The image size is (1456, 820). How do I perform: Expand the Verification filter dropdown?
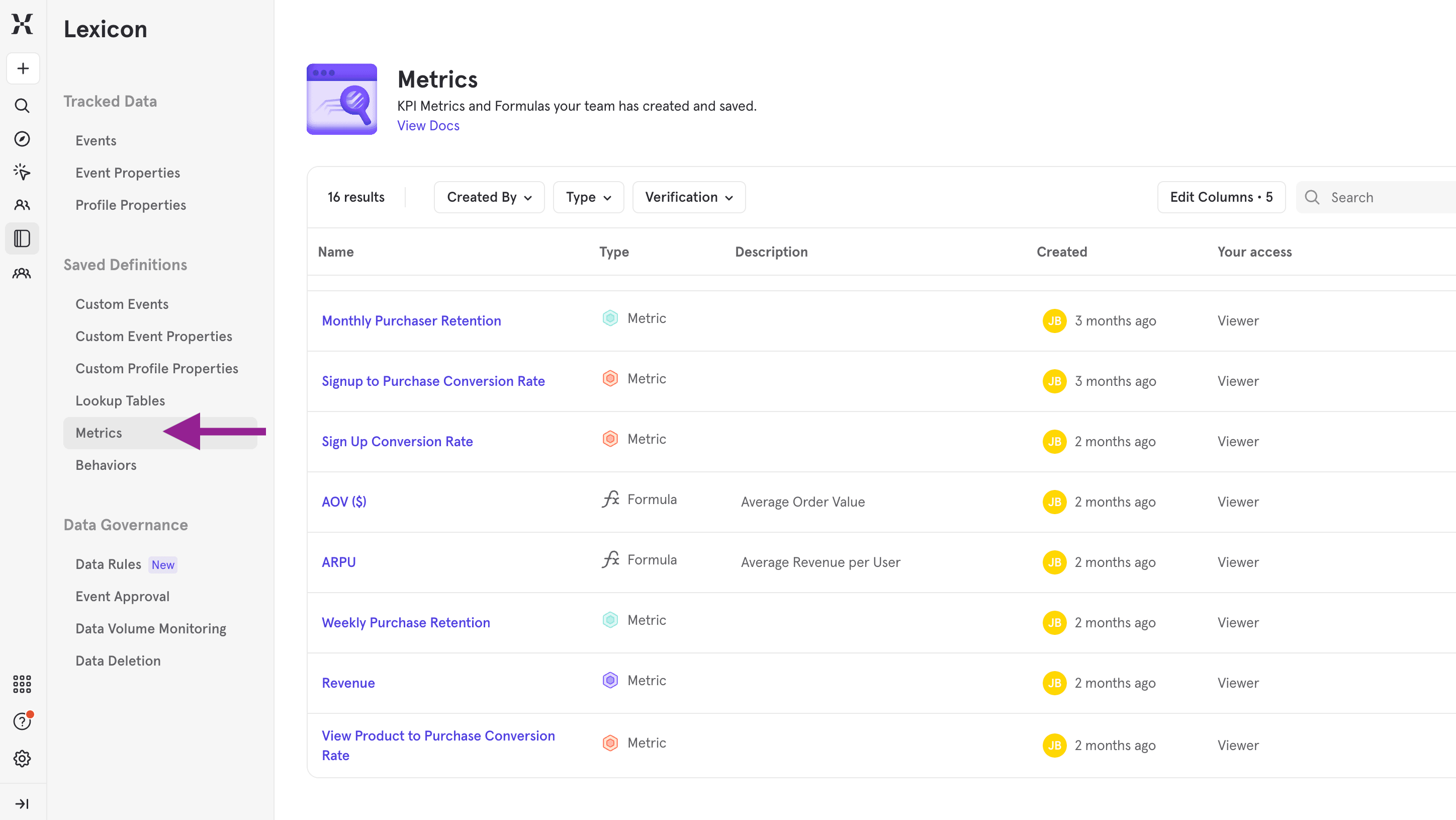(x=688, y=197)
